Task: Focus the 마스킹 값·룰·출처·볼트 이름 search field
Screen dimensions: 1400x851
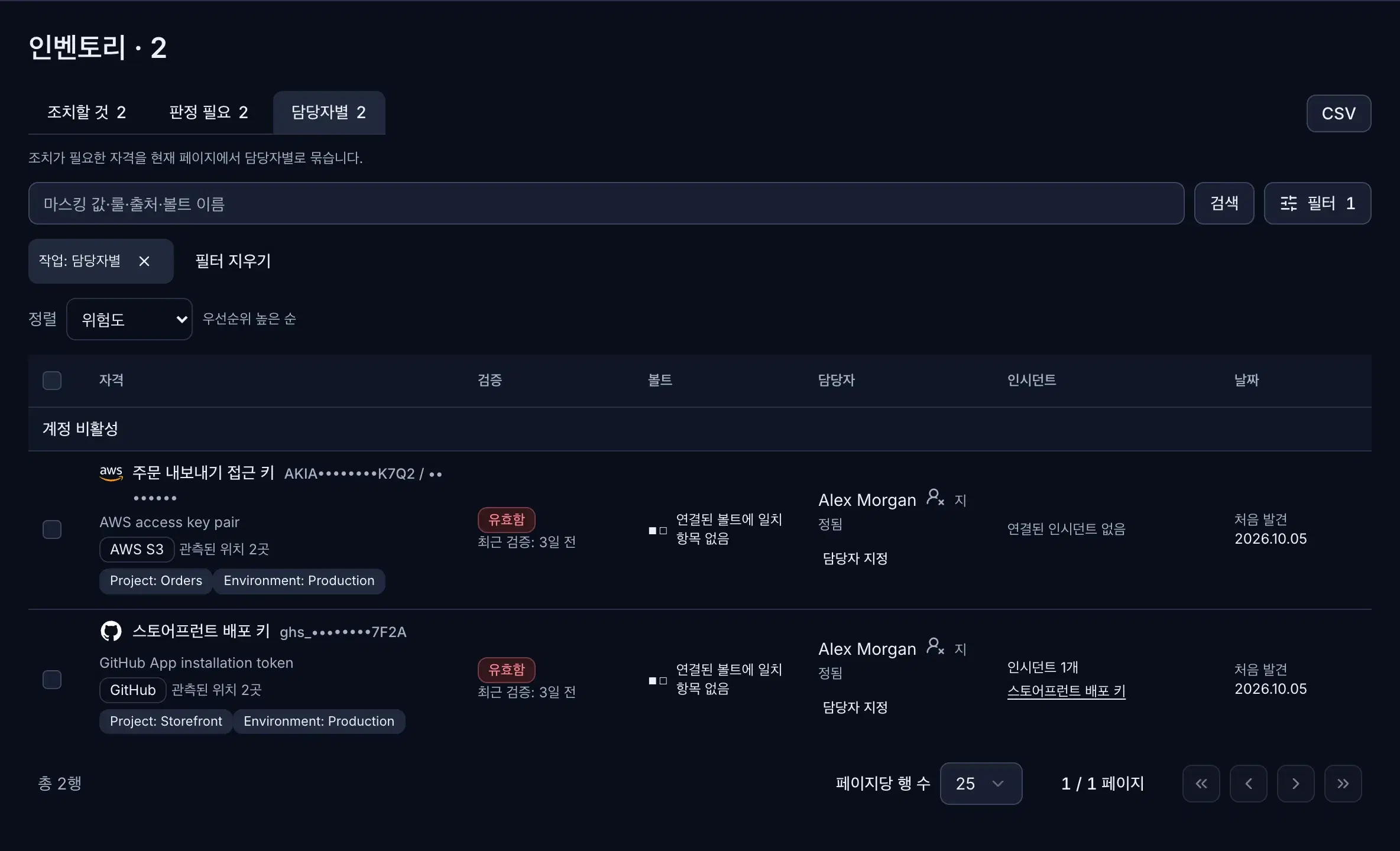Action: pyautogui.click(x=607, y=203)
